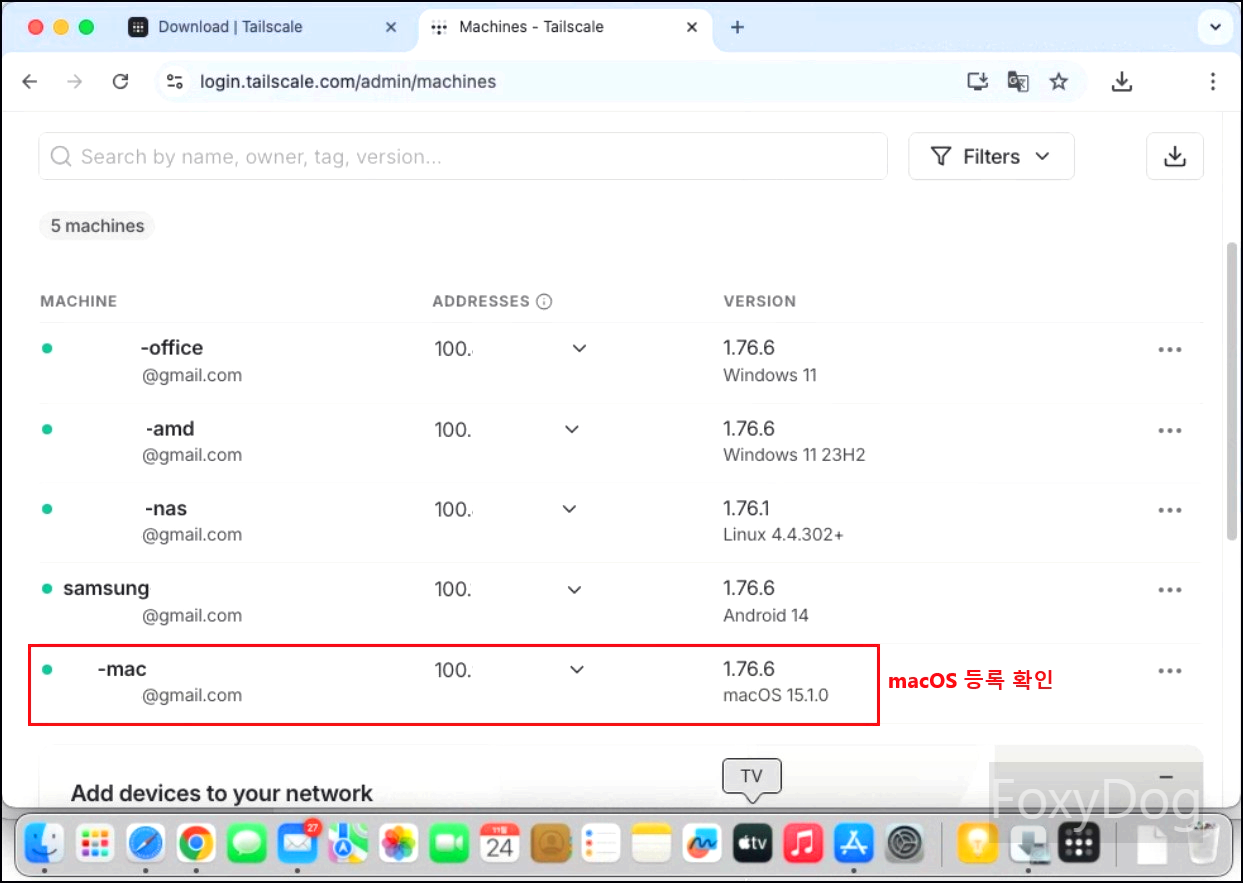1243x883 pixels.
Task: Click the page vertical scrollbar
Action: click(x=1232, y=390)
